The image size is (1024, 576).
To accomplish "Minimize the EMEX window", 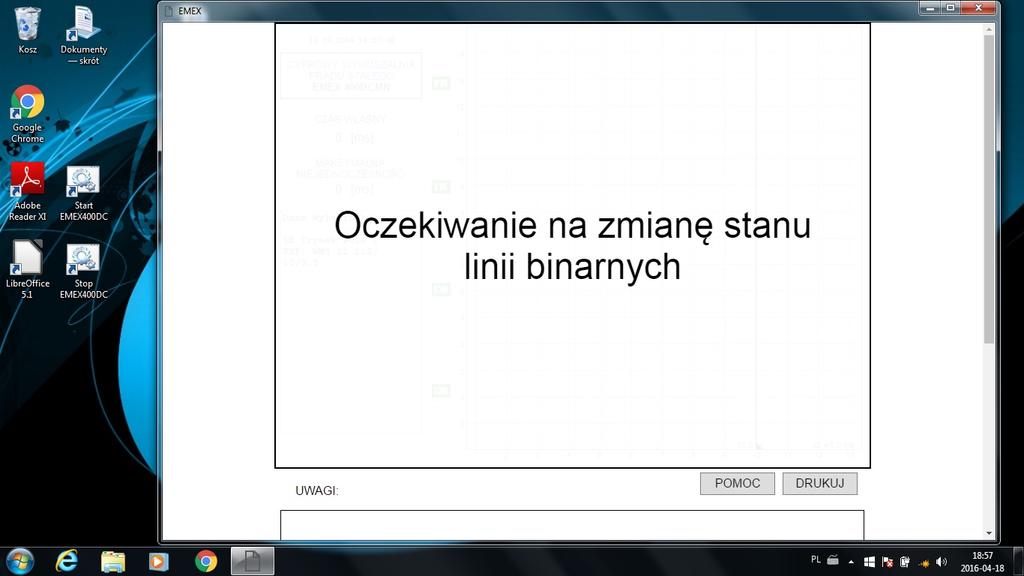I will click(x=930, y=8).
